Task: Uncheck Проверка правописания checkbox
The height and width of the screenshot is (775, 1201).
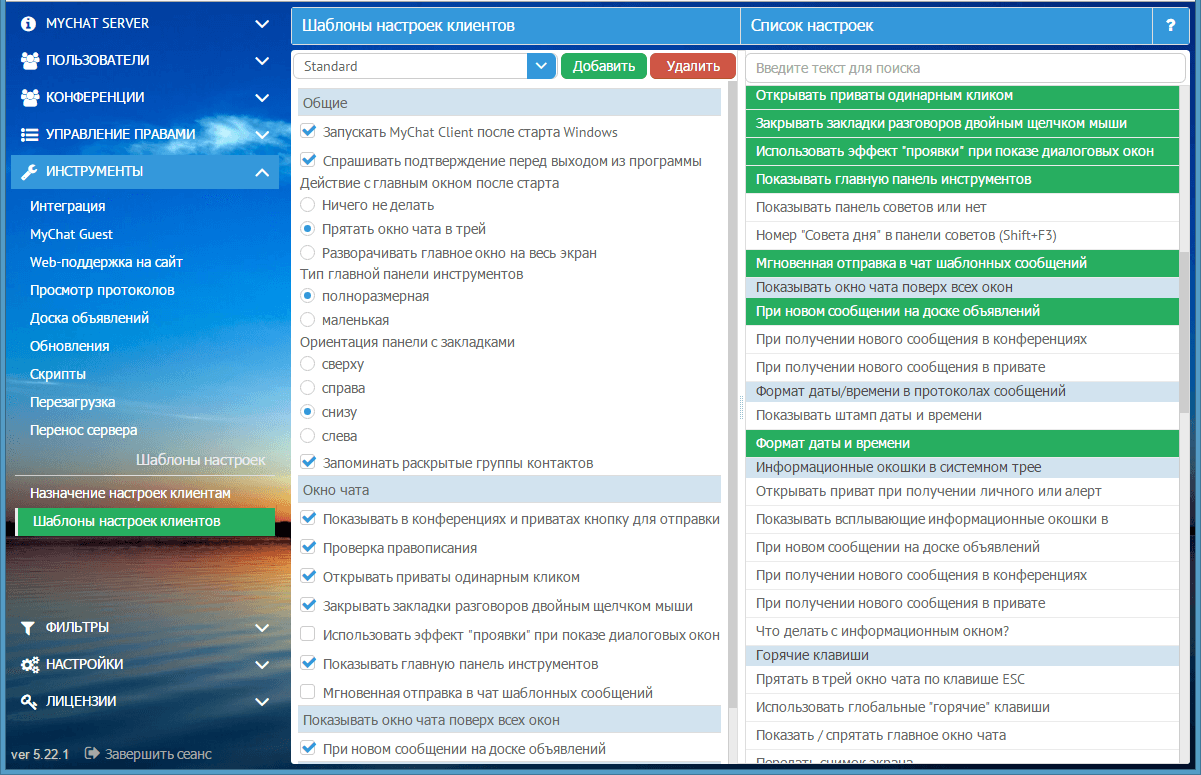Action: point(308,548)
